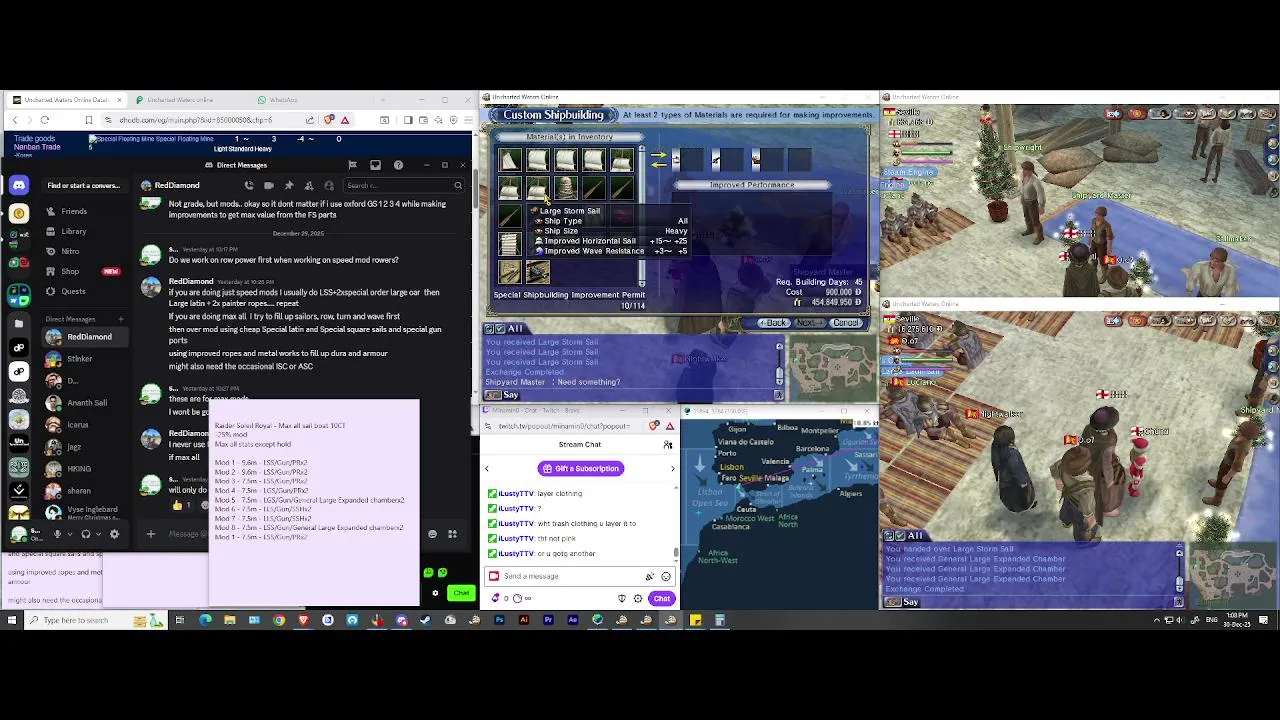Add friends to the DM

309,185
